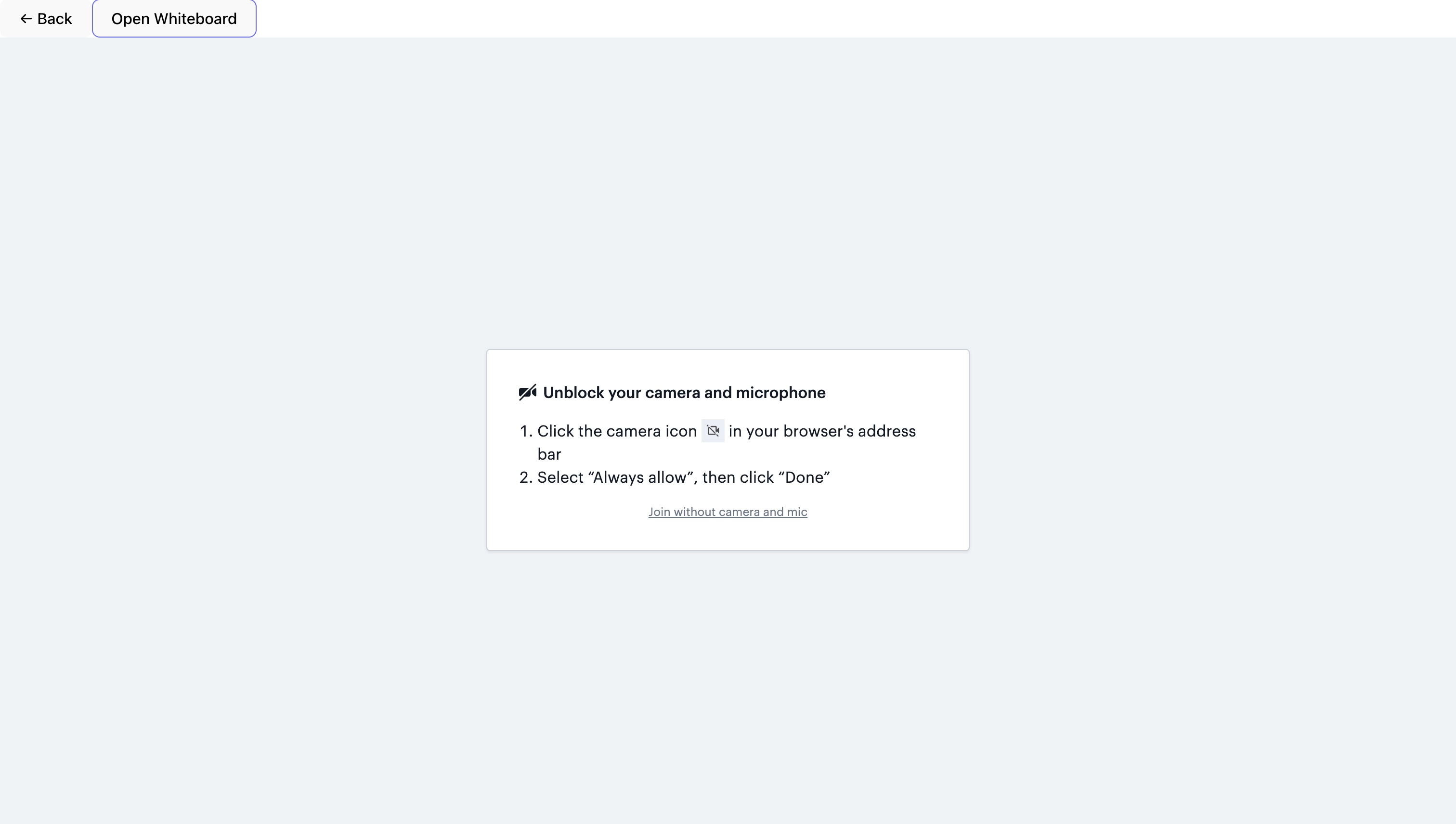The image size is (1456, 824).
Task: Click the crossed-out camera icon in the heading
Action: (528, 392)
